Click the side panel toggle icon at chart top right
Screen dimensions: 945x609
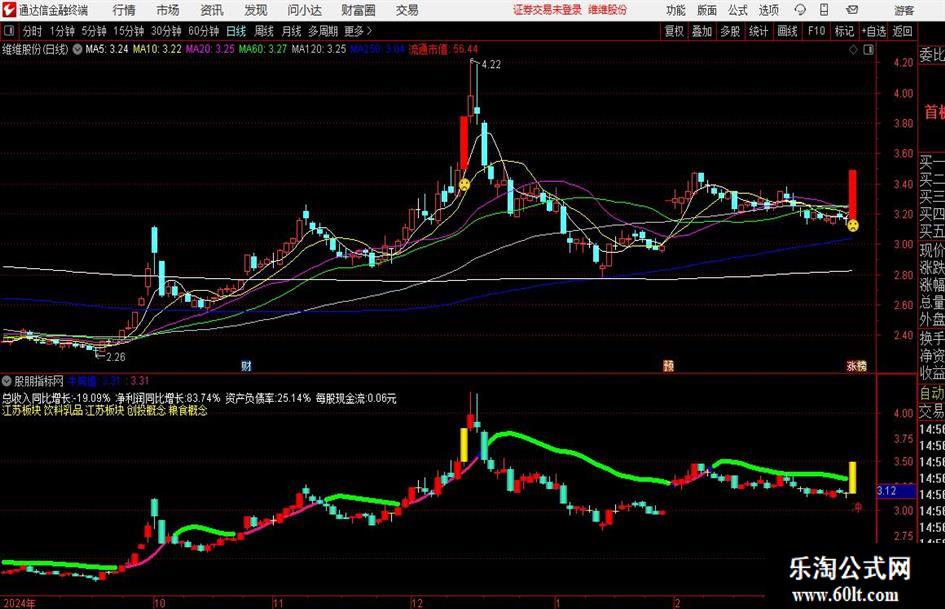click(x=868, y=50)
